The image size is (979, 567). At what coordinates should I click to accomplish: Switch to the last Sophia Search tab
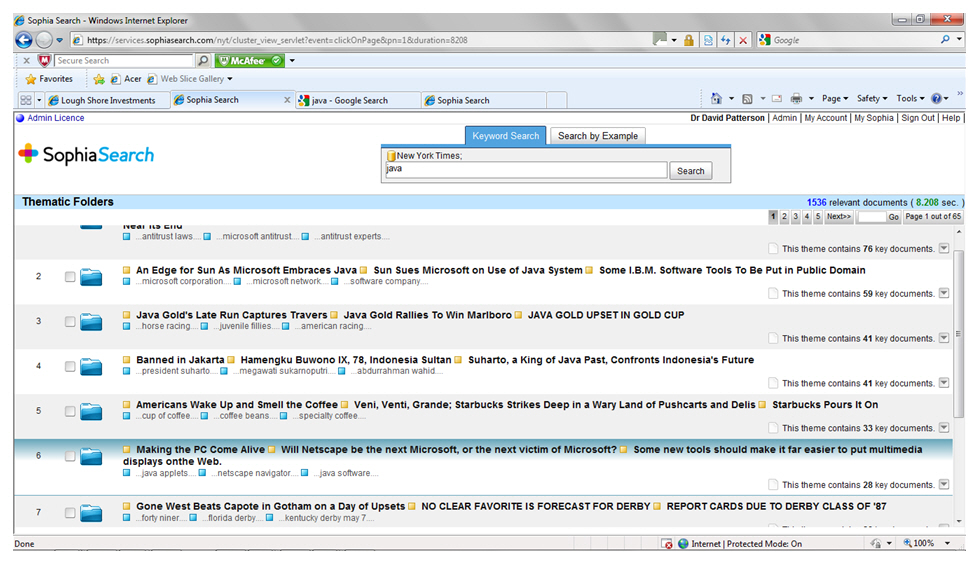point(484,100)
